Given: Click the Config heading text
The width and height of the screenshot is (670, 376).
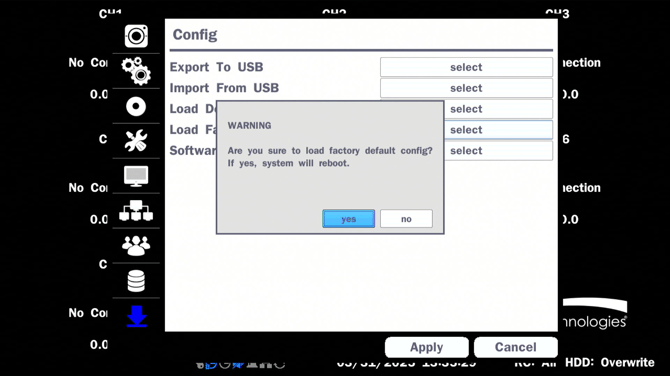Looking at the screenshot, I should tap(195, 35).
